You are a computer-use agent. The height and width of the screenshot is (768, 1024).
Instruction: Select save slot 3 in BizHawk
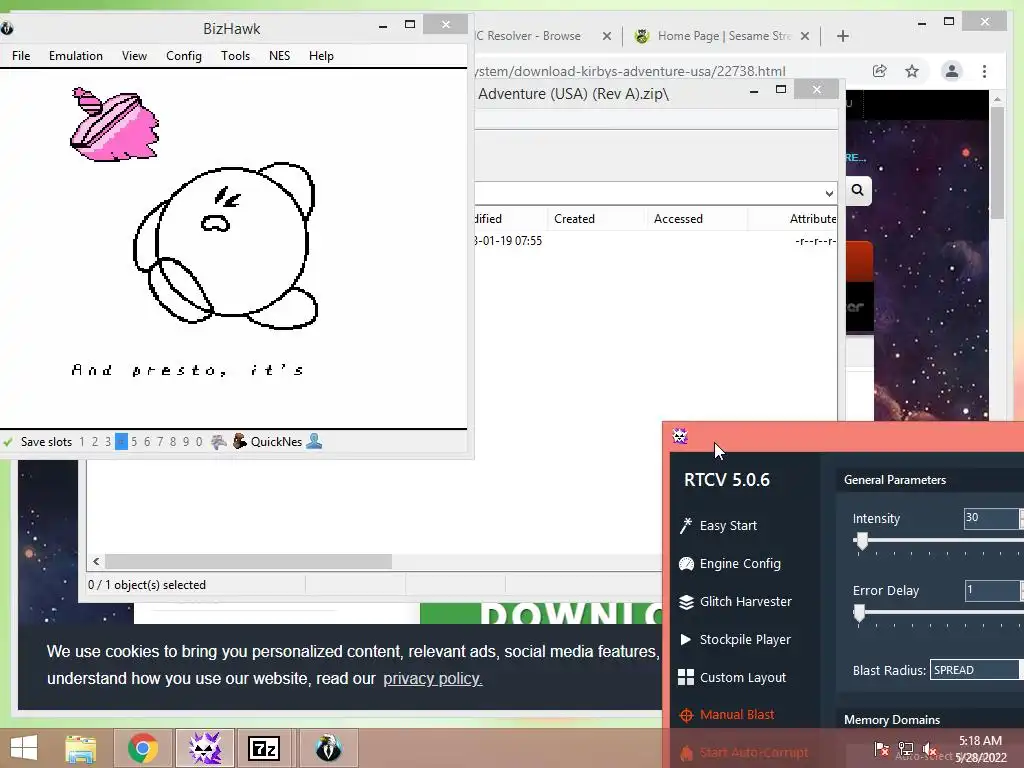[108, 442]
